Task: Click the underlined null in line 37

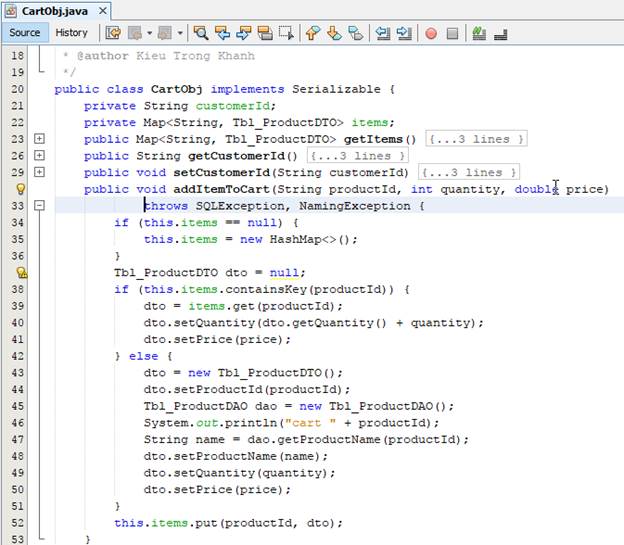Action: pyautogui.click(x=284, y=272)
